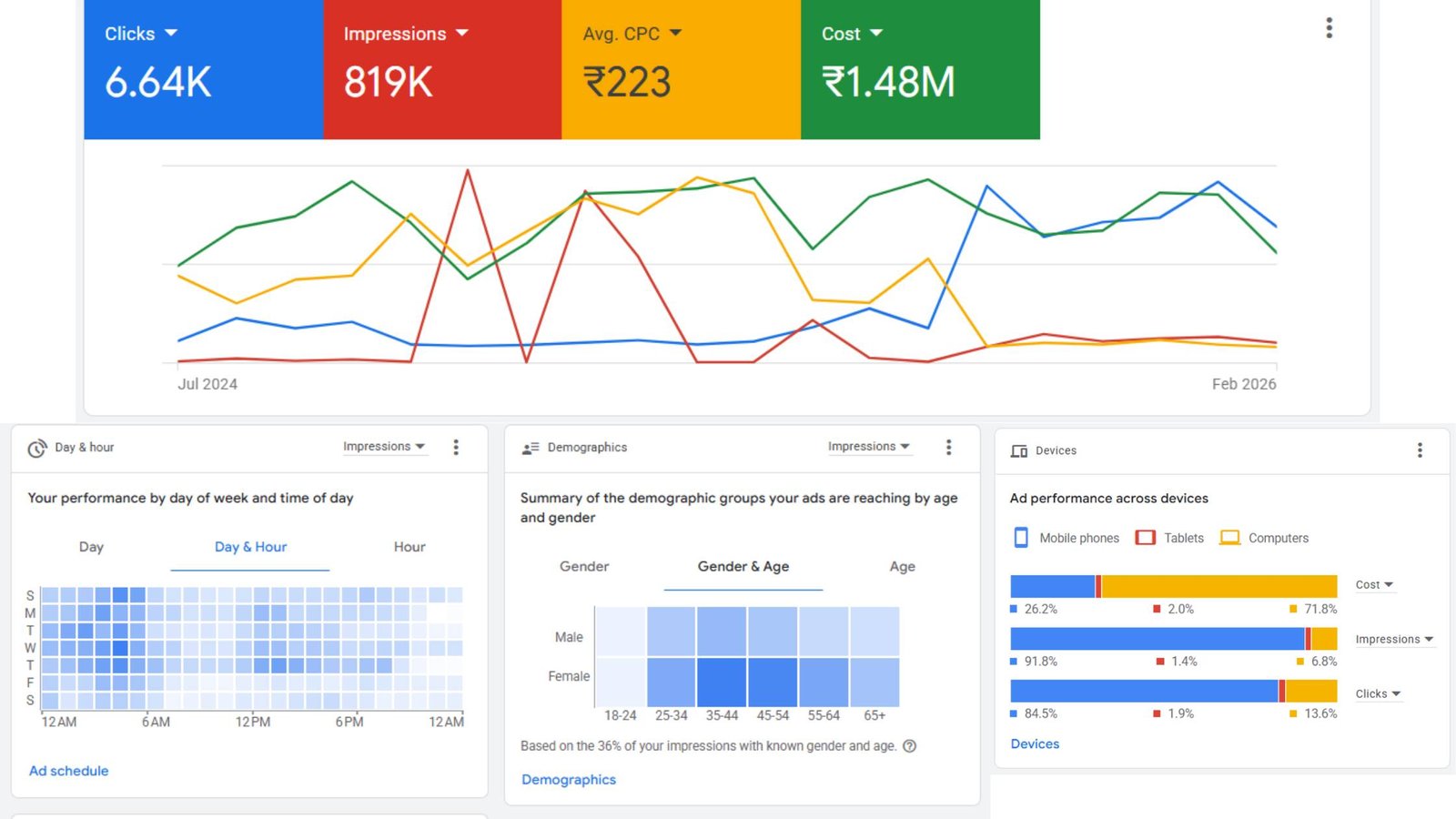
Task: Click the Devices card header icon
Action: [1019, 451]
